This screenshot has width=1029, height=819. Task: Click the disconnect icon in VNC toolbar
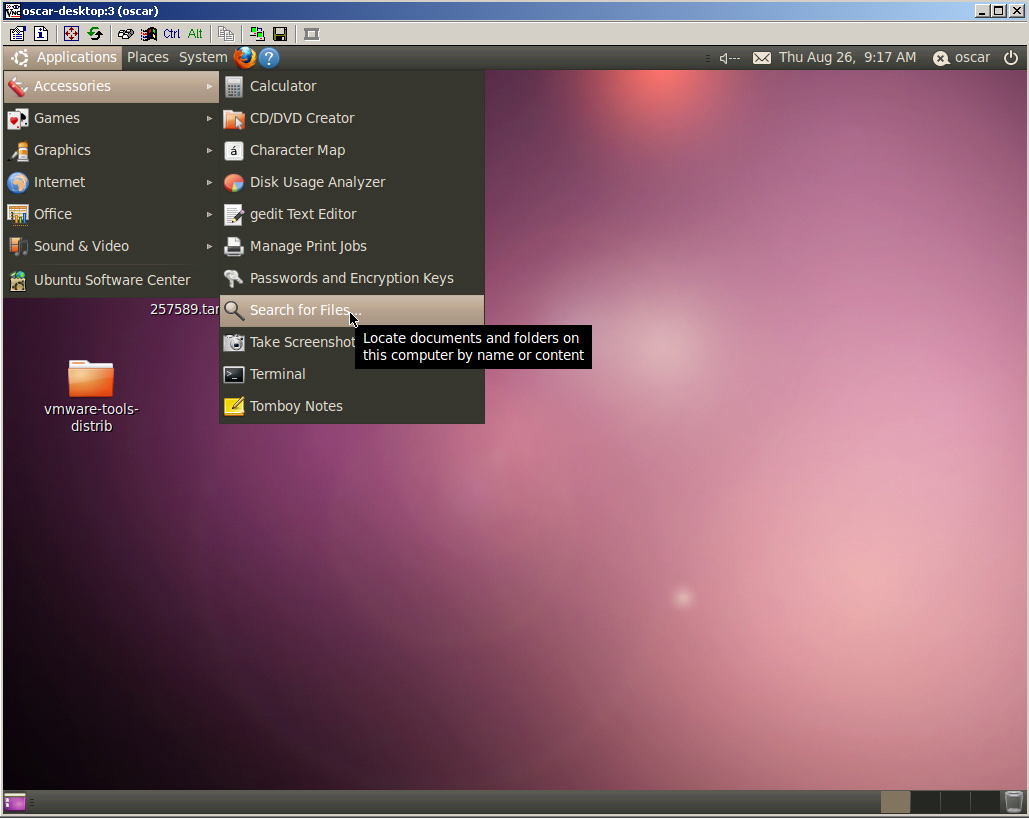(x=312, y=34)
